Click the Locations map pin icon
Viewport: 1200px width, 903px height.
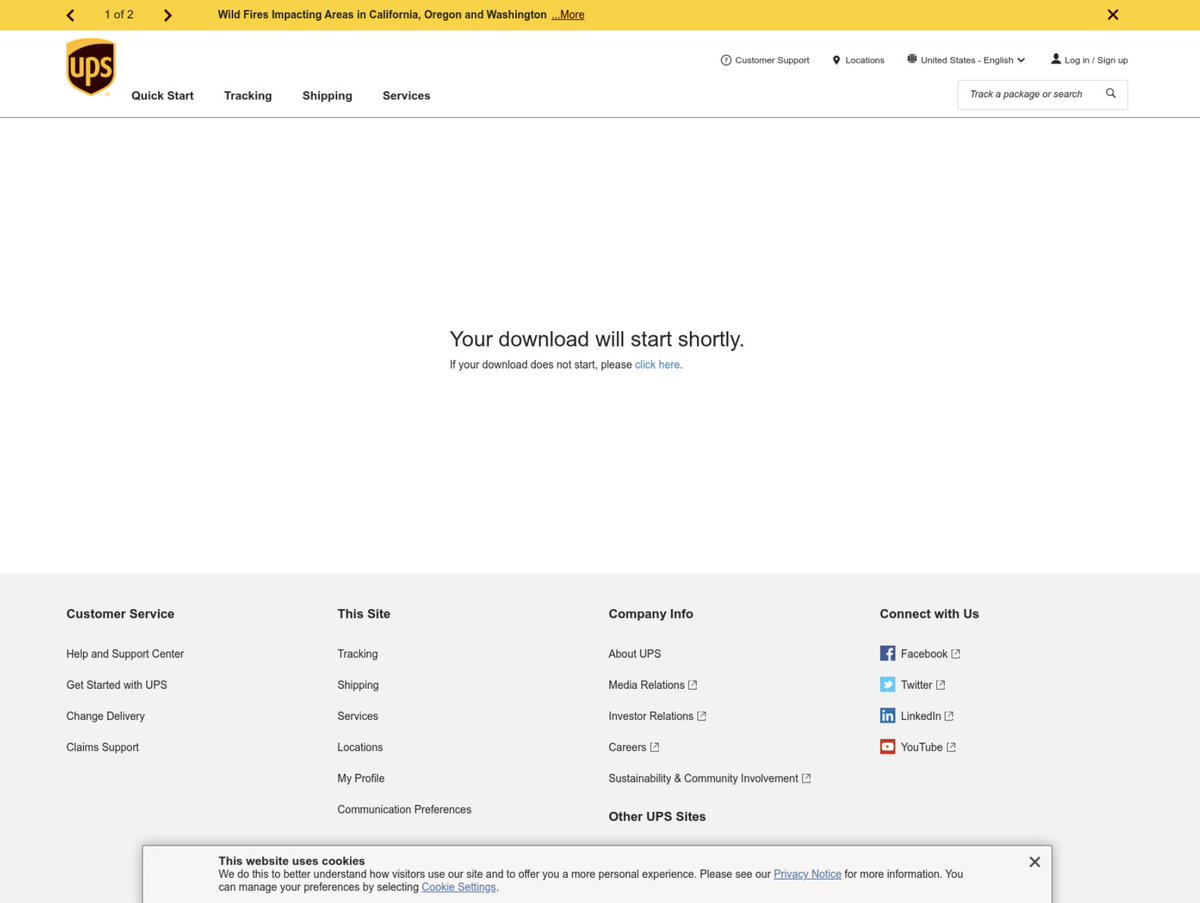pos(836,60)
